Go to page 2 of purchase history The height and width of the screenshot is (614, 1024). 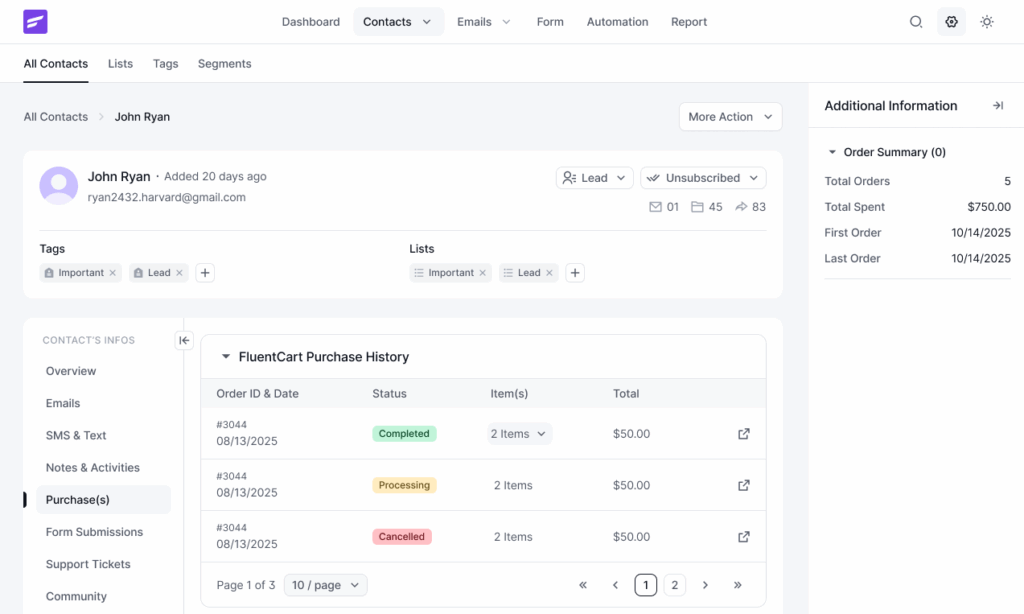674,585
